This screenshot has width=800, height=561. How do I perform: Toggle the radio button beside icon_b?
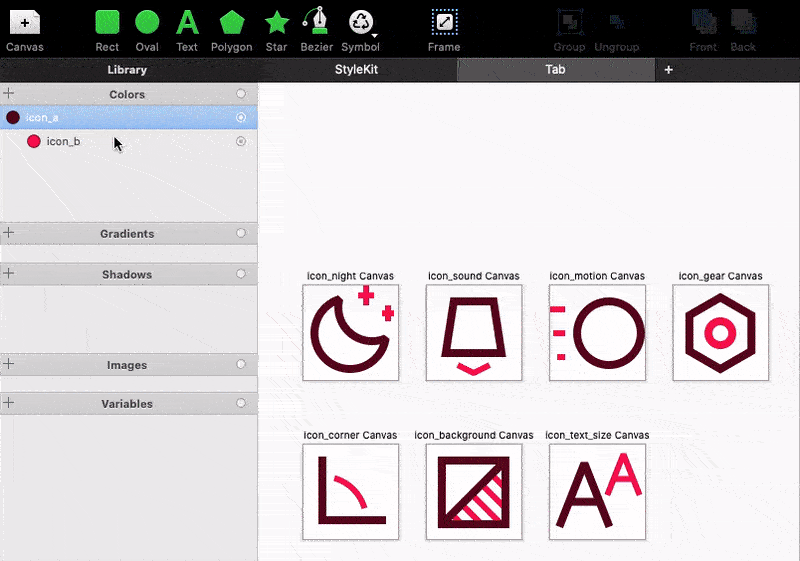click(241, 142)
